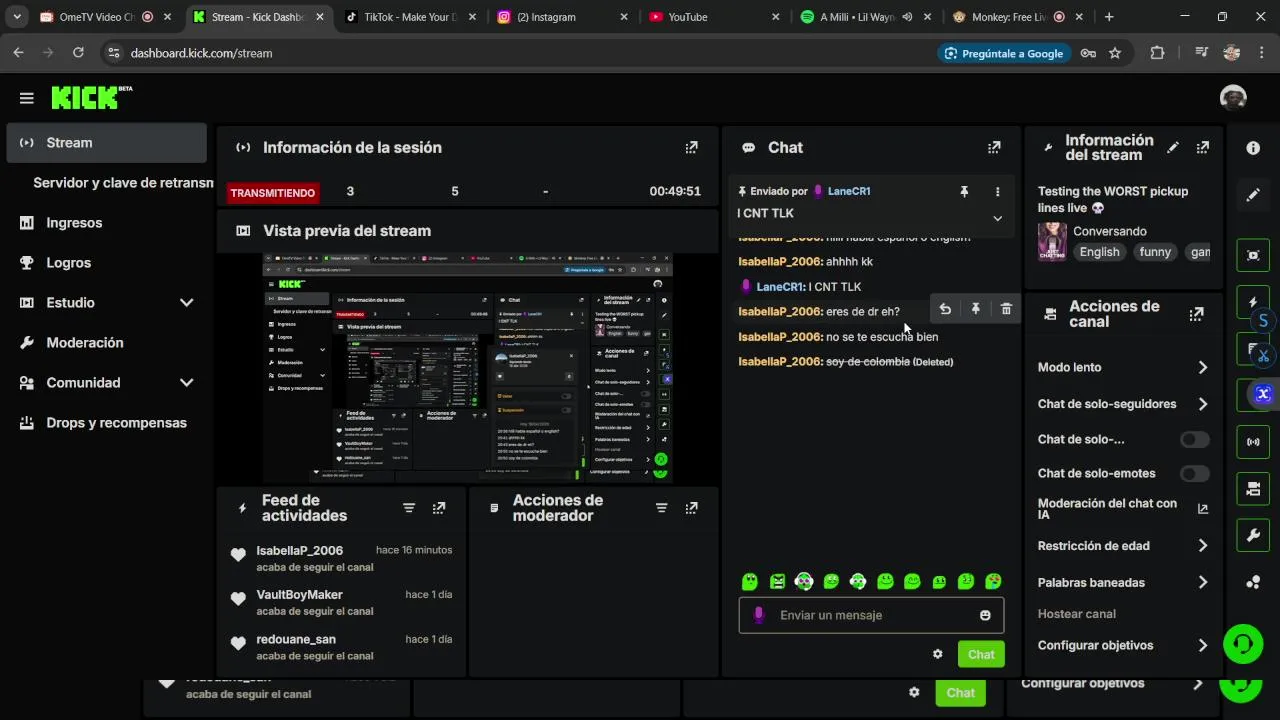Click the English tag in stream info
This screenshot has height=720, width=1280.
click(1099, 252)
